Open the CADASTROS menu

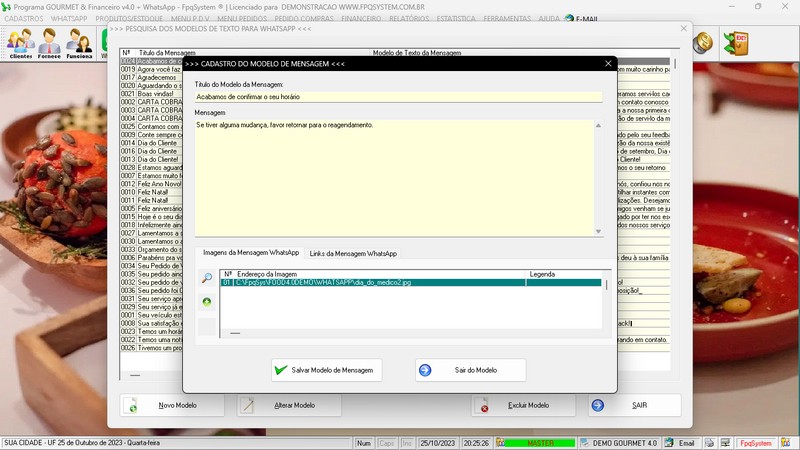[x=24, y=19]
